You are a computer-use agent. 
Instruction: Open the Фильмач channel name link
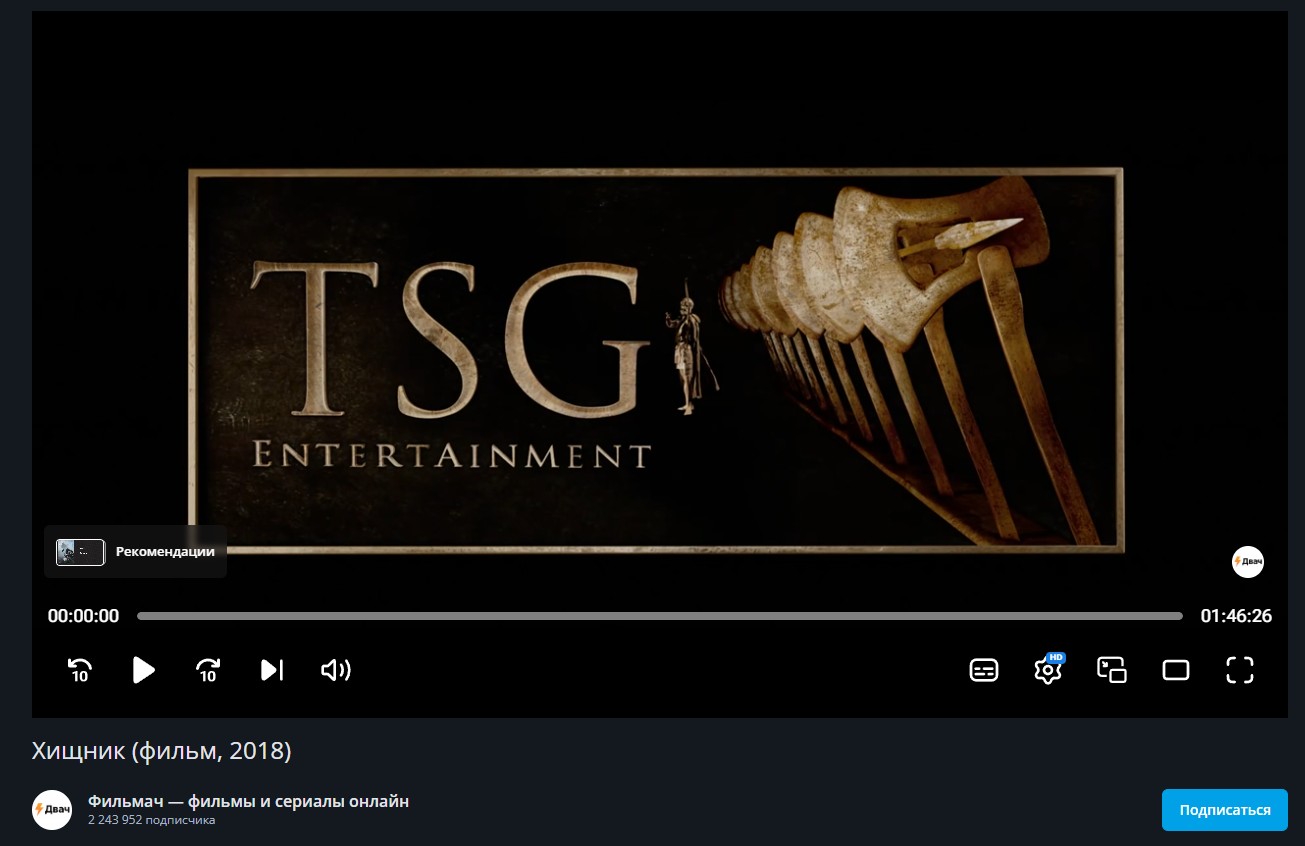tap(248, 801)
